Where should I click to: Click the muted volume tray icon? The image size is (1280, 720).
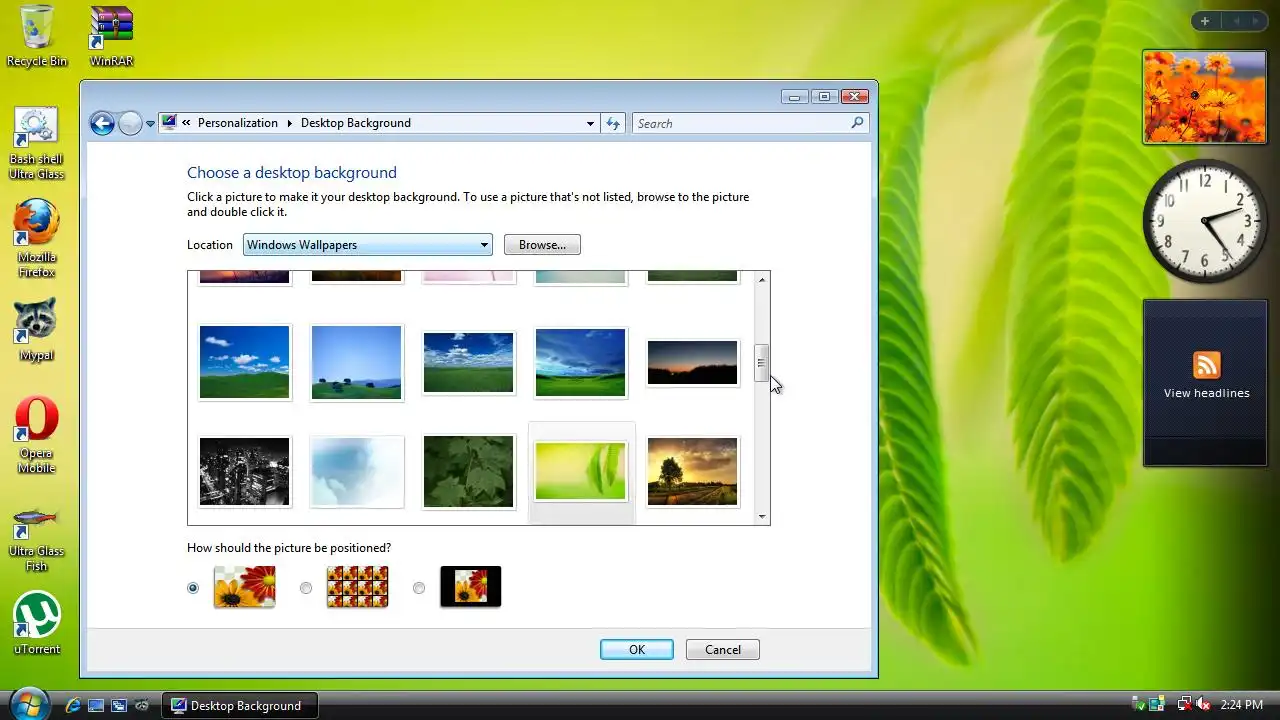[x=1203, y=705]
